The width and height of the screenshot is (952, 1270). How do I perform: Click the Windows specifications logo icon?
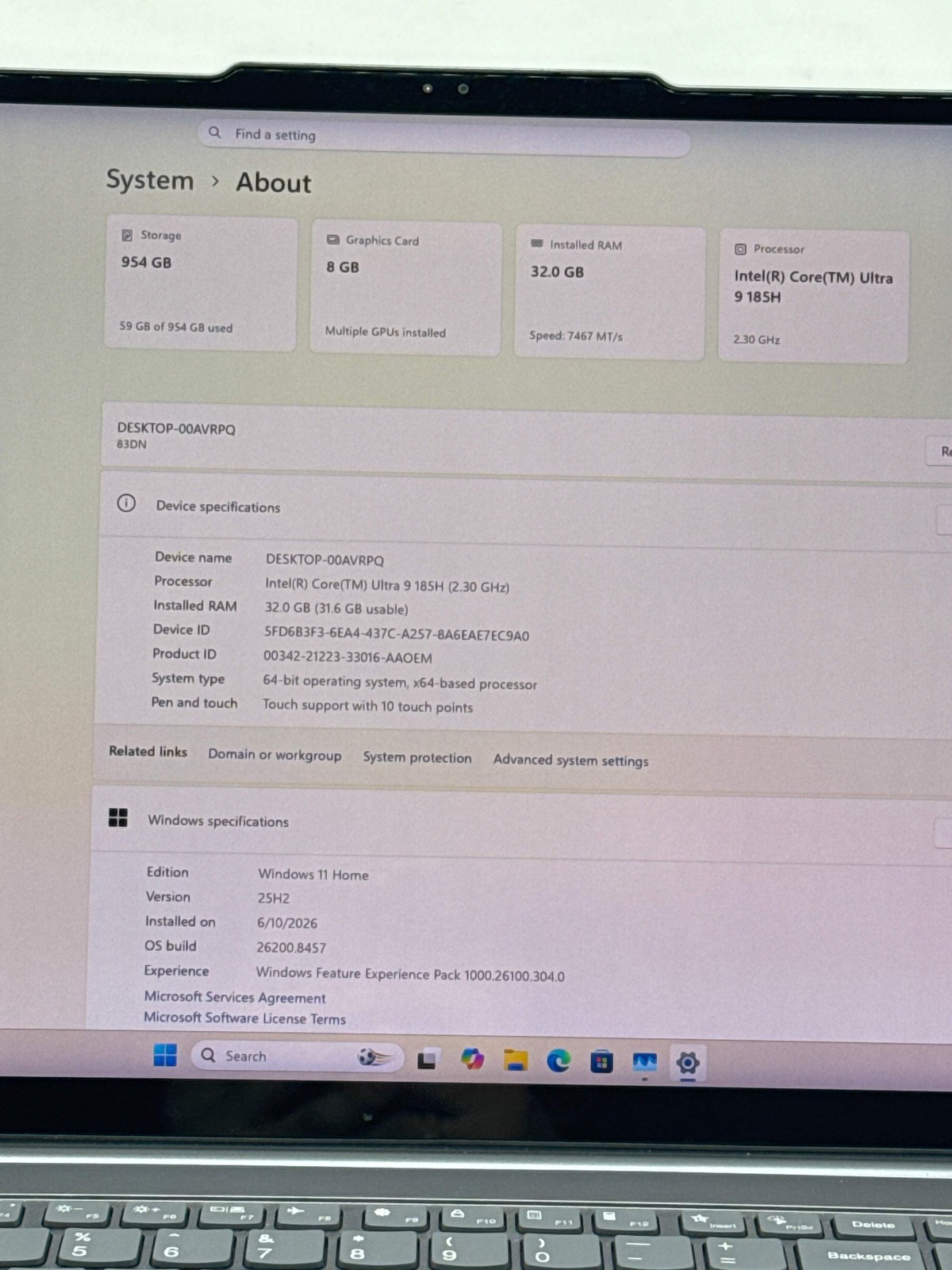pyautogui.click(x=118, y=818)
